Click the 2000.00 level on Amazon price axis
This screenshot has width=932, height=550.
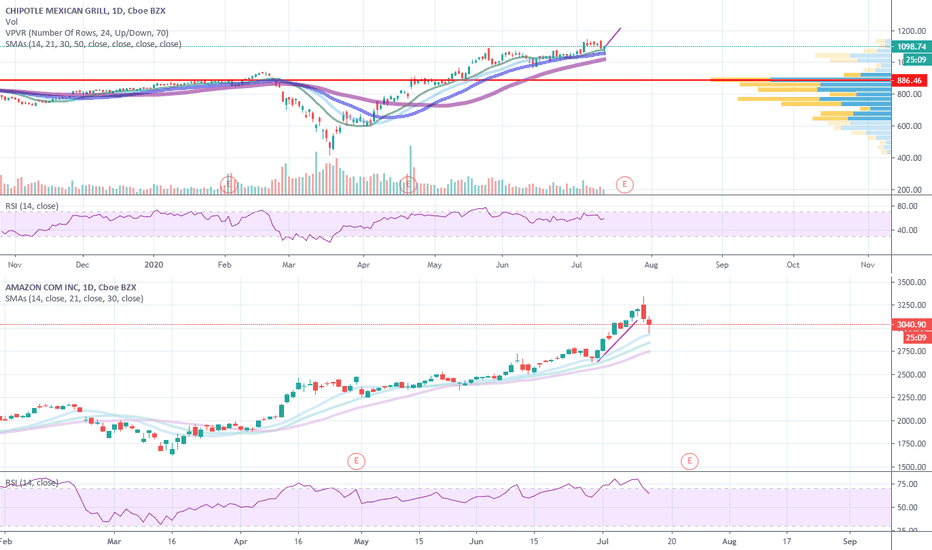coord(912,421)
